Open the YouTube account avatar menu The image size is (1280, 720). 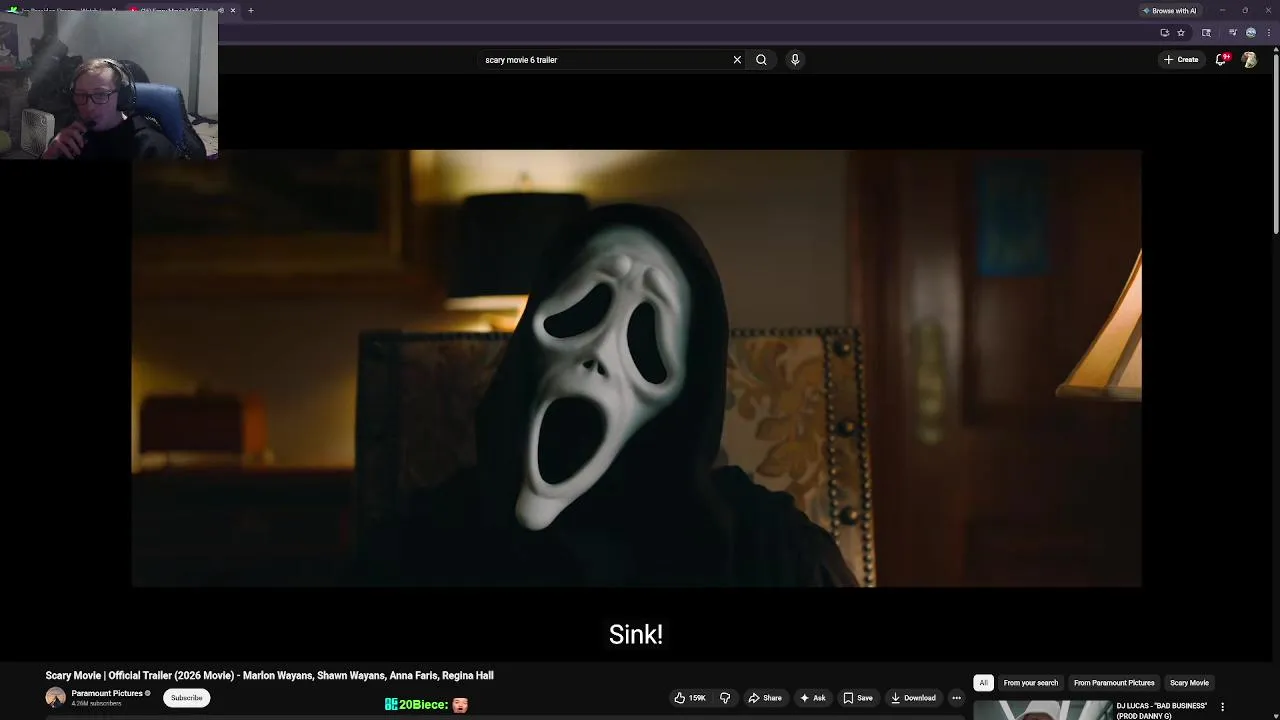[x=1249, y=60]
